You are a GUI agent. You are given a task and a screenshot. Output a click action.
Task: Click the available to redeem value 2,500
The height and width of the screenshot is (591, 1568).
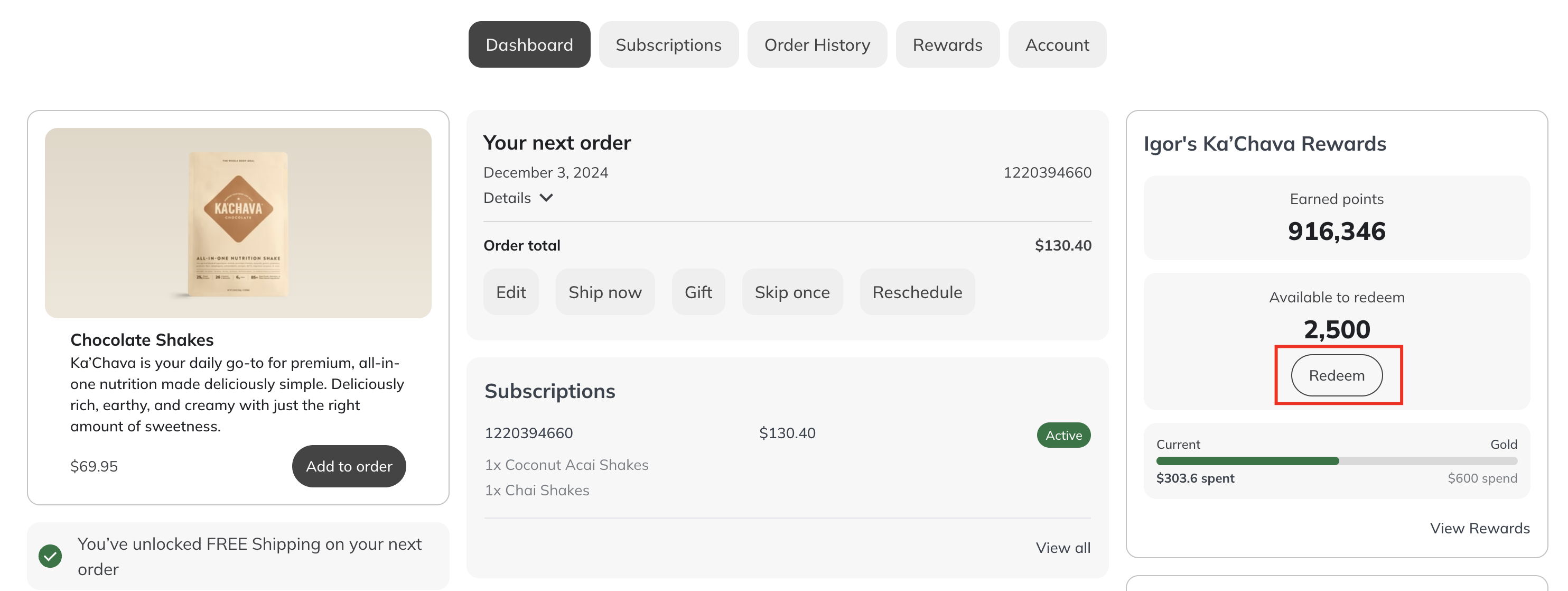pyautogui.click(x=1337, y=330)
